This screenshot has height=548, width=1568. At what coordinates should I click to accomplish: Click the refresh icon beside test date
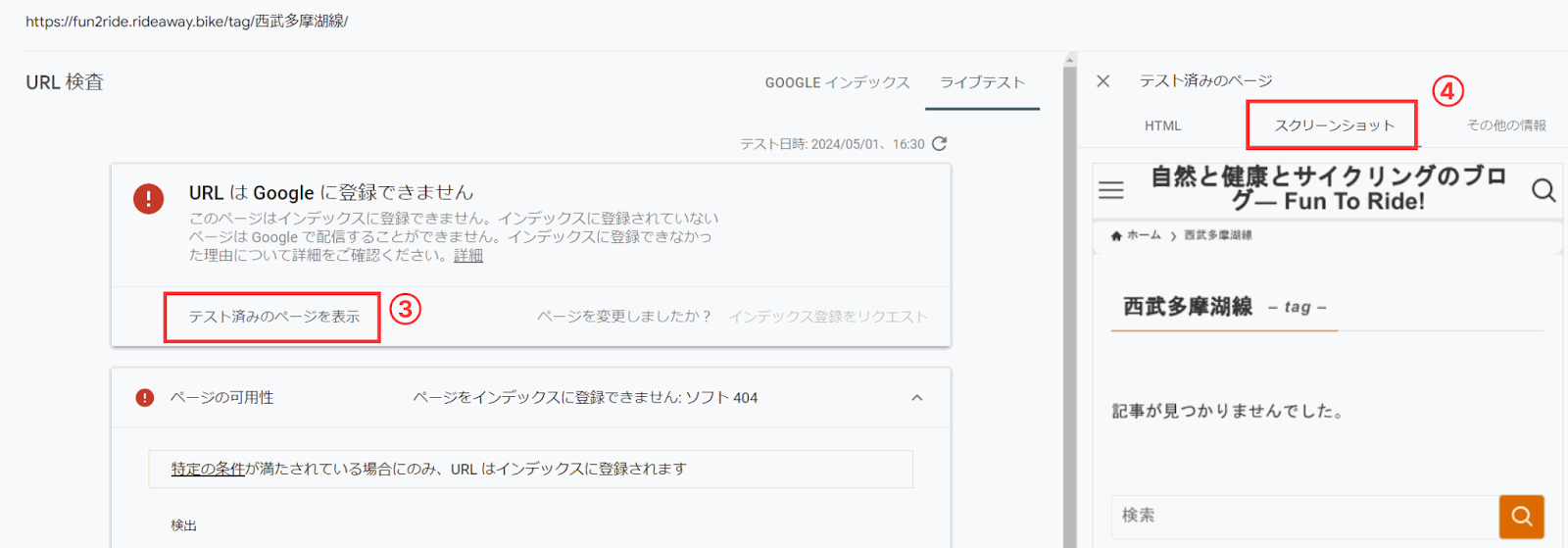point(939,144)
